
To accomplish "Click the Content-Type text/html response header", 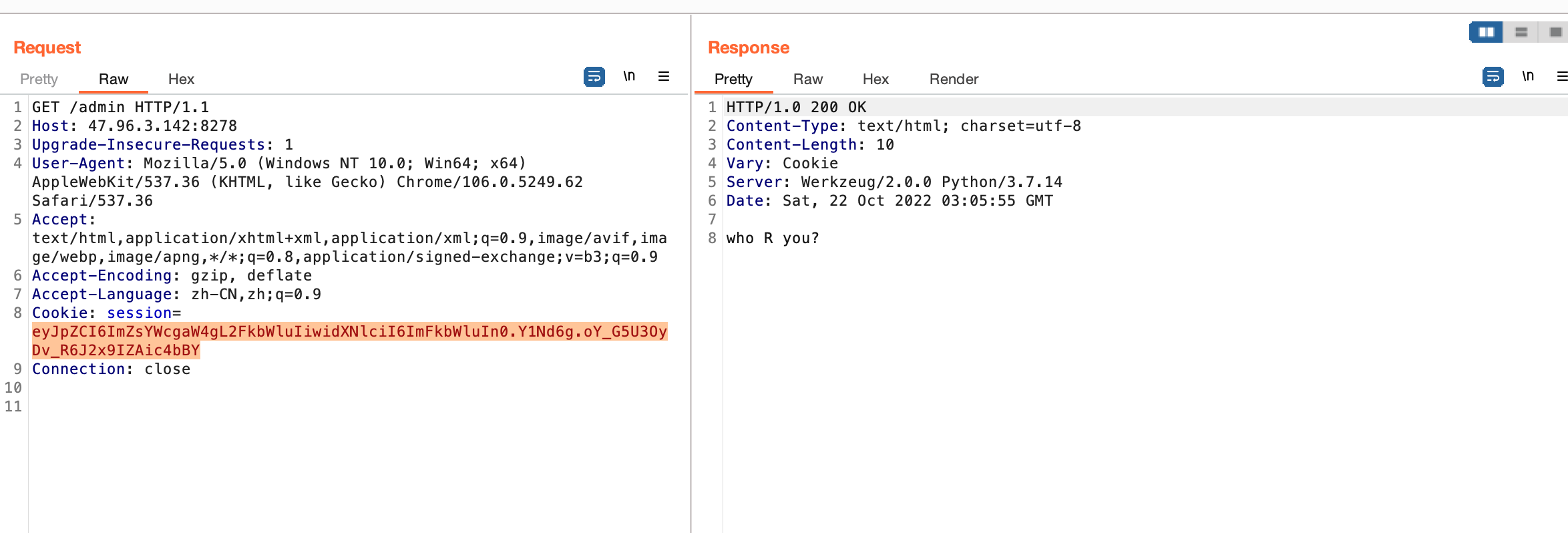I will coord(904,126).
